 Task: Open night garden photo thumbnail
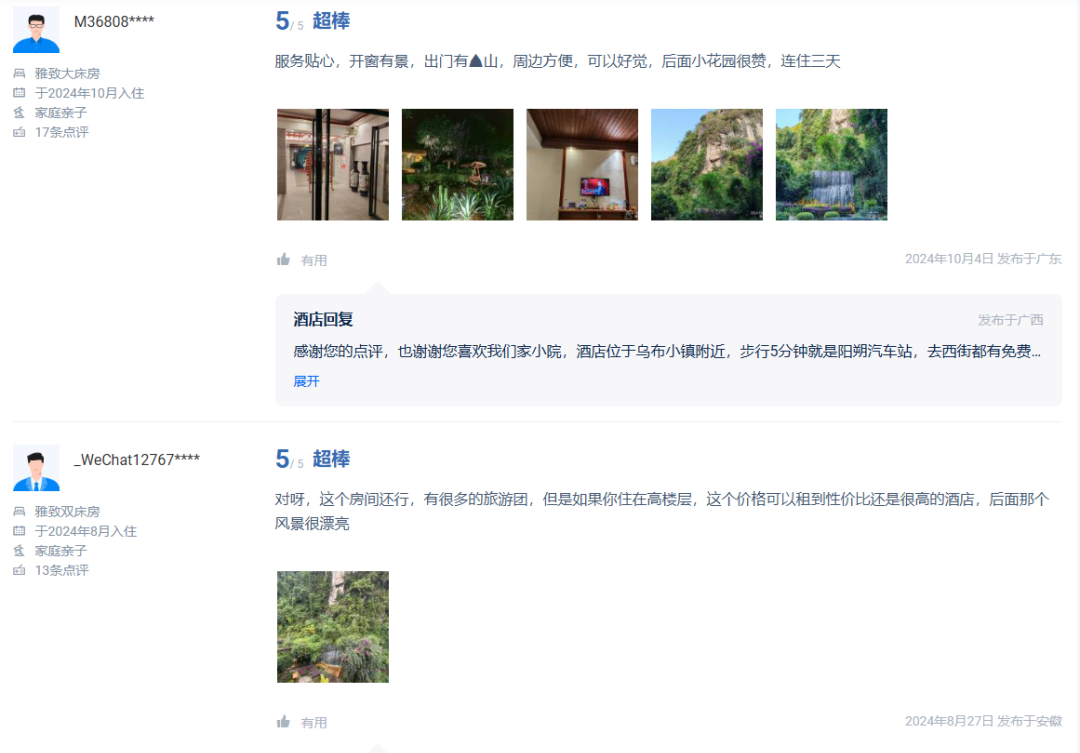coord(457,165)
